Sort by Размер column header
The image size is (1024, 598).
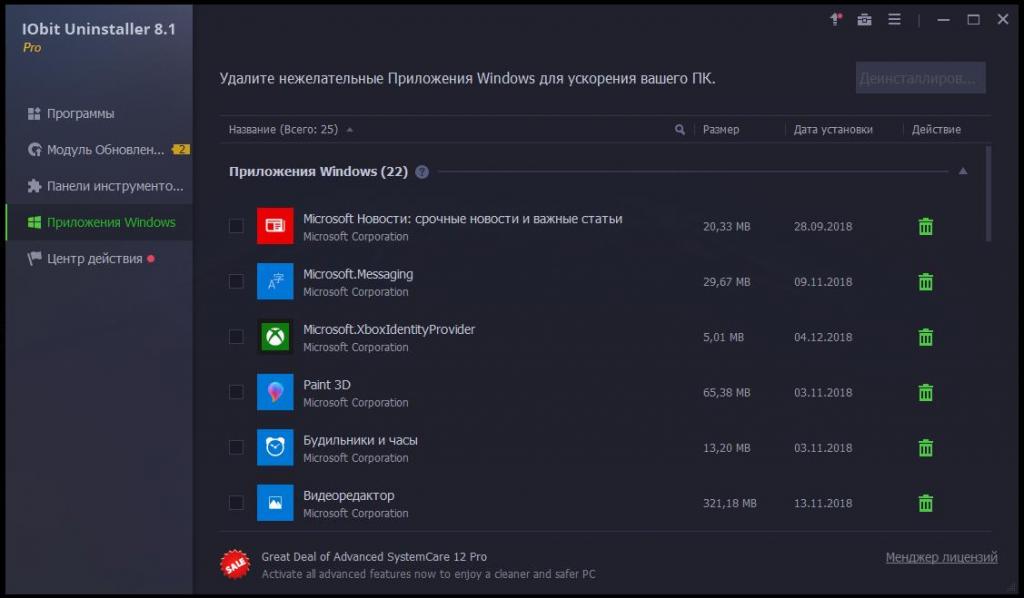coord(721,129)
